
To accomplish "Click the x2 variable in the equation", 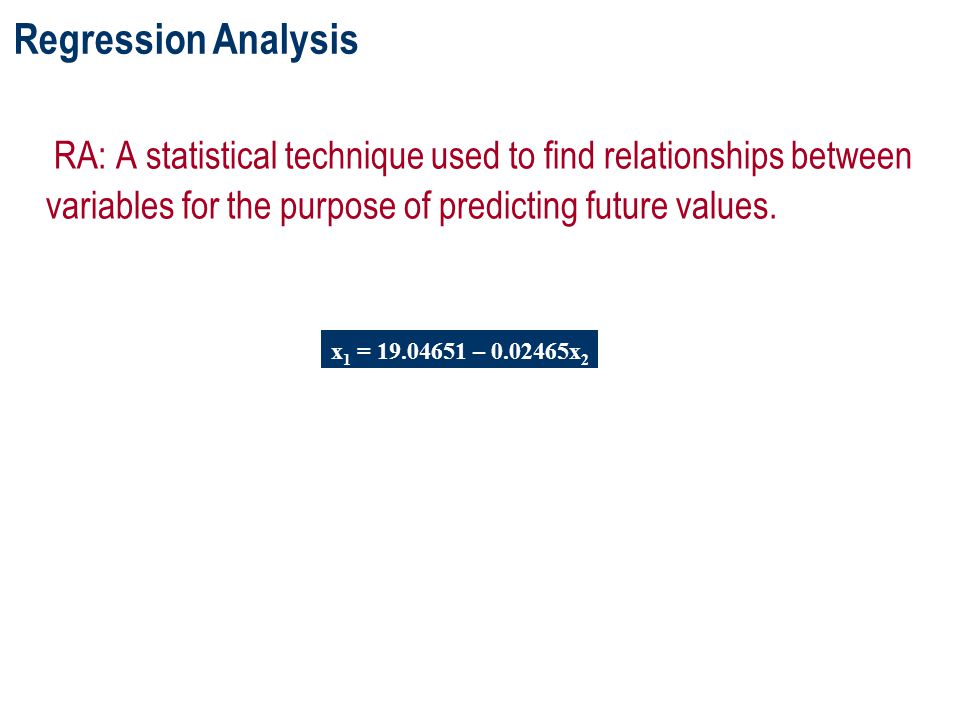I will (x=579, y=353).
